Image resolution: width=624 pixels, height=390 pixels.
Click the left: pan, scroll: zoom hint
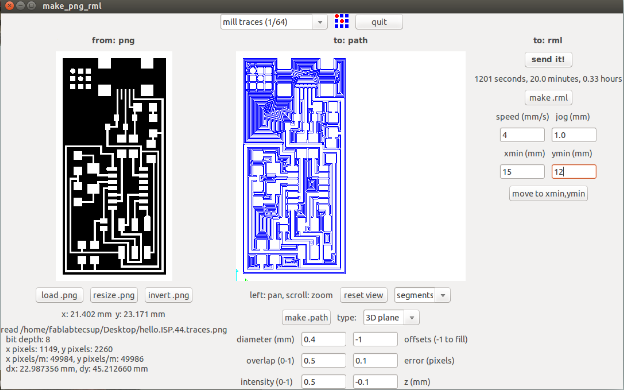(x=291, y=295)
